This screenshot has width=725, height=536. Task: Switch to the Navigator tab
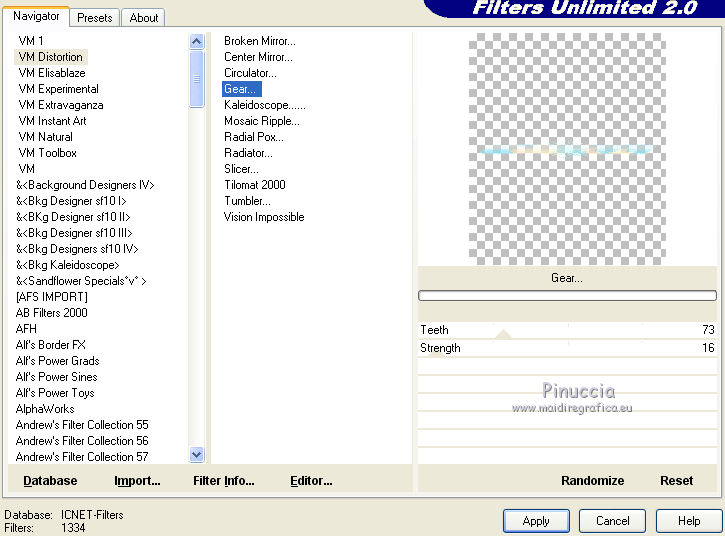pyautogui.click(x=36, y=16)
